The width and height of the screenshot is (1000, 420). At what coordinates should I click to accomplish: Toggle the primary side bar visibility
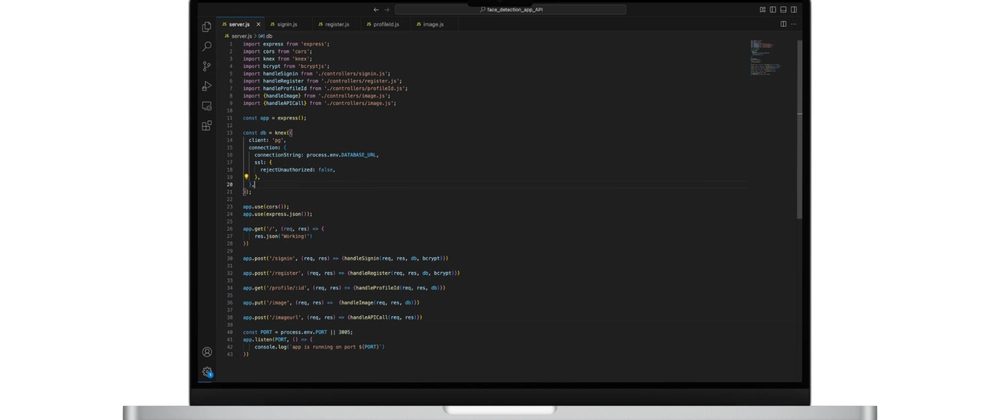click(x=773, y=10)
